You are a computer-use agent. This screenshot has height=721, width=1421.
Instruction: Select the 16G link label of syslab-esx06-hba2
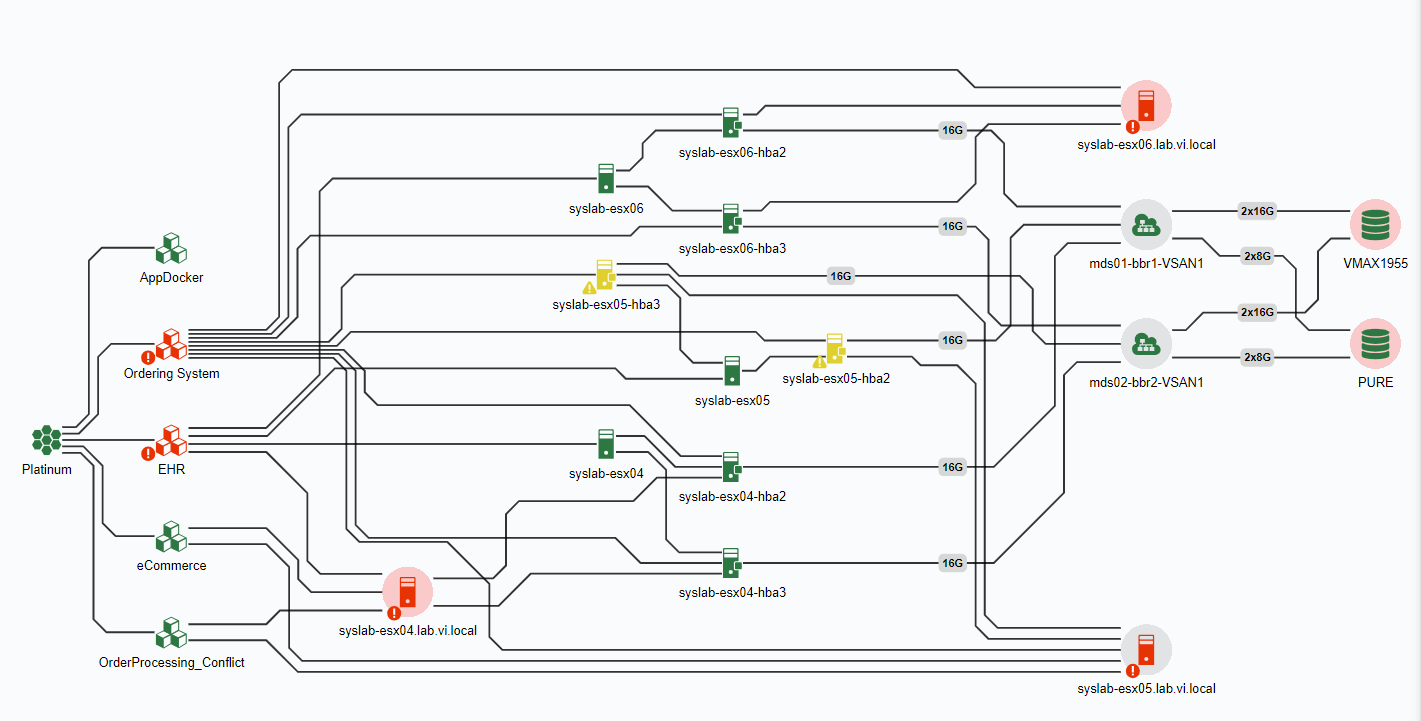point(952,130)
